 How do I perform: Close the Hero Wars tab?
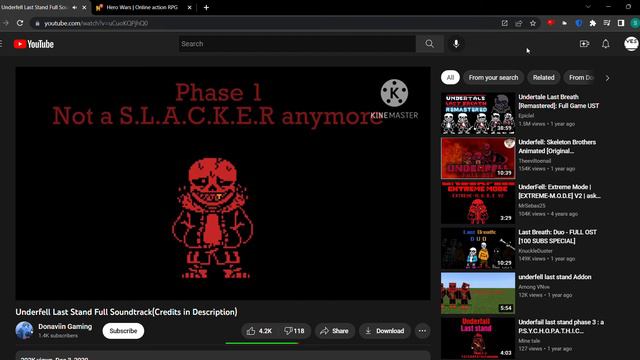point(189,7)
